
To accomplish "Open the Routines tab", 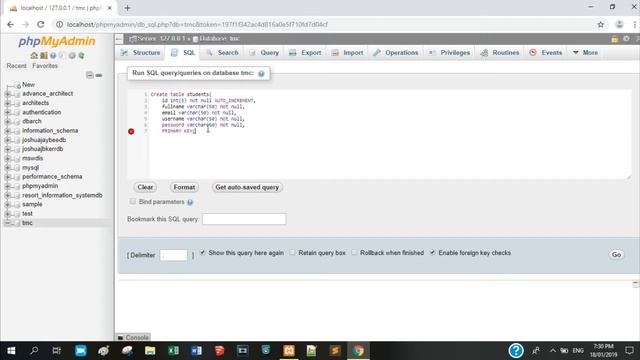I will click(x=500, y=53).
